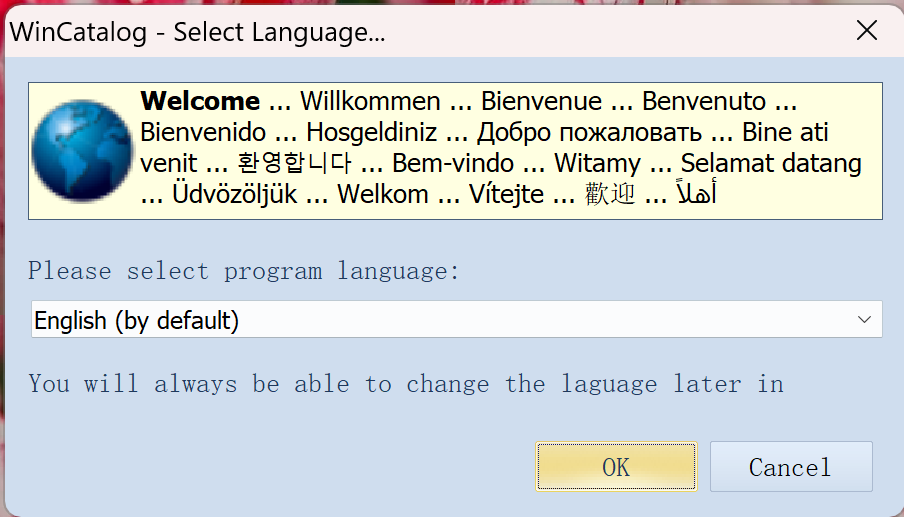Confirm the language with the OK button
This screenshot has height=517, width=904.
616,467
